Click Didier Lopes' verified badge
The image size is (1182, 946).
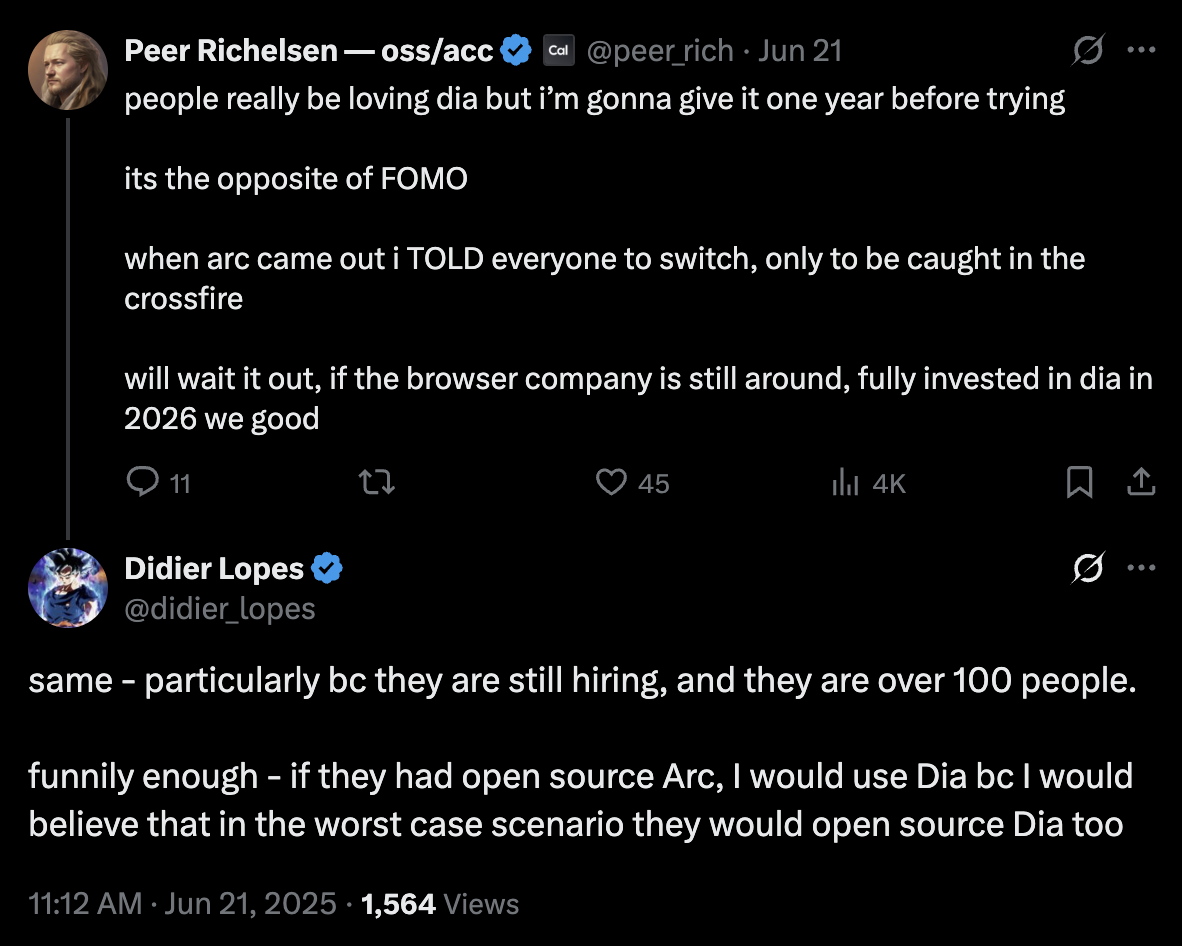click(327, 568)
